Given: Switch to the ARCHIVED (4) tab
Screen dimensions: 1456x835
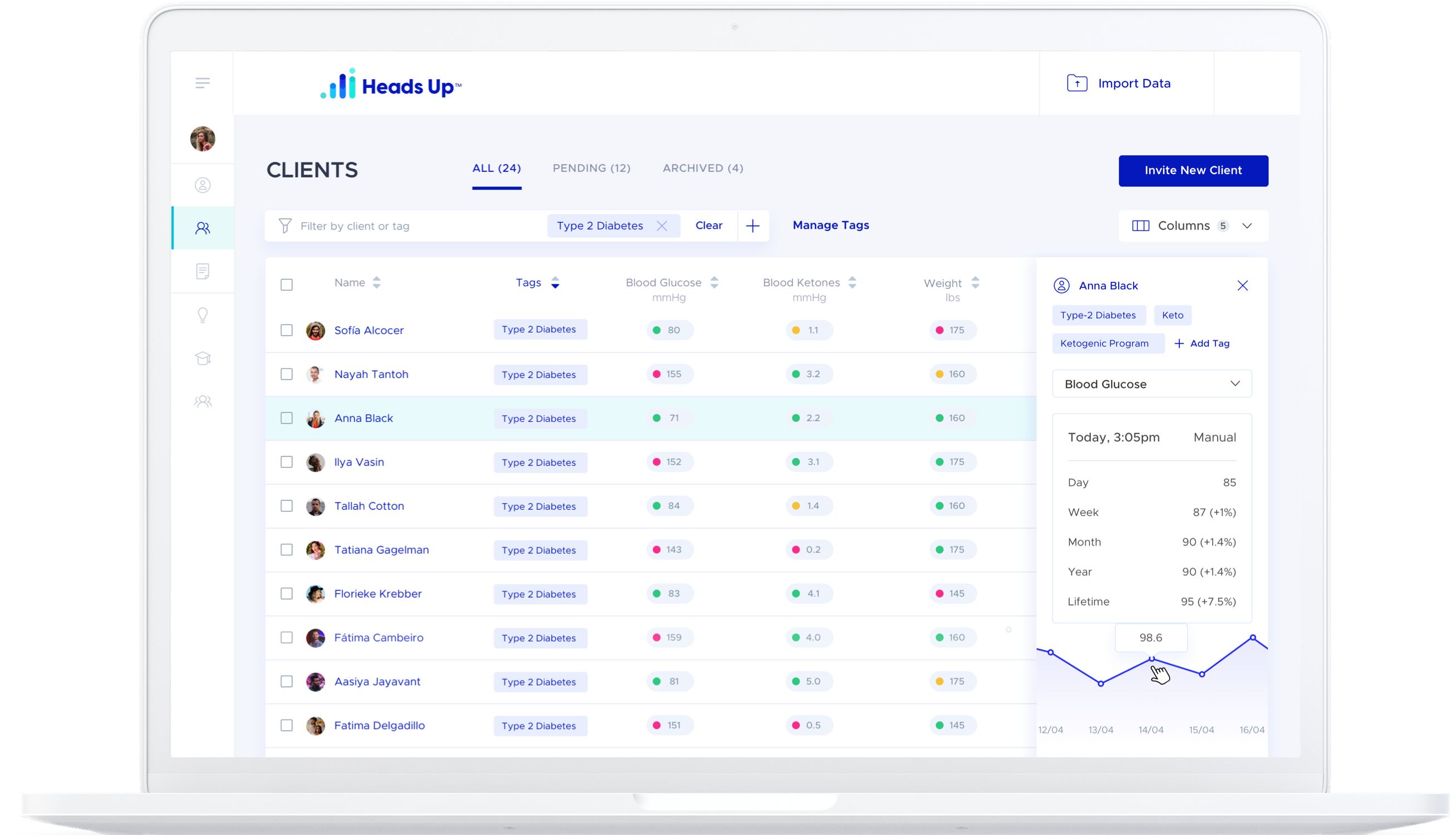Looking at the screenshot, I should click(x=703, y=169).
